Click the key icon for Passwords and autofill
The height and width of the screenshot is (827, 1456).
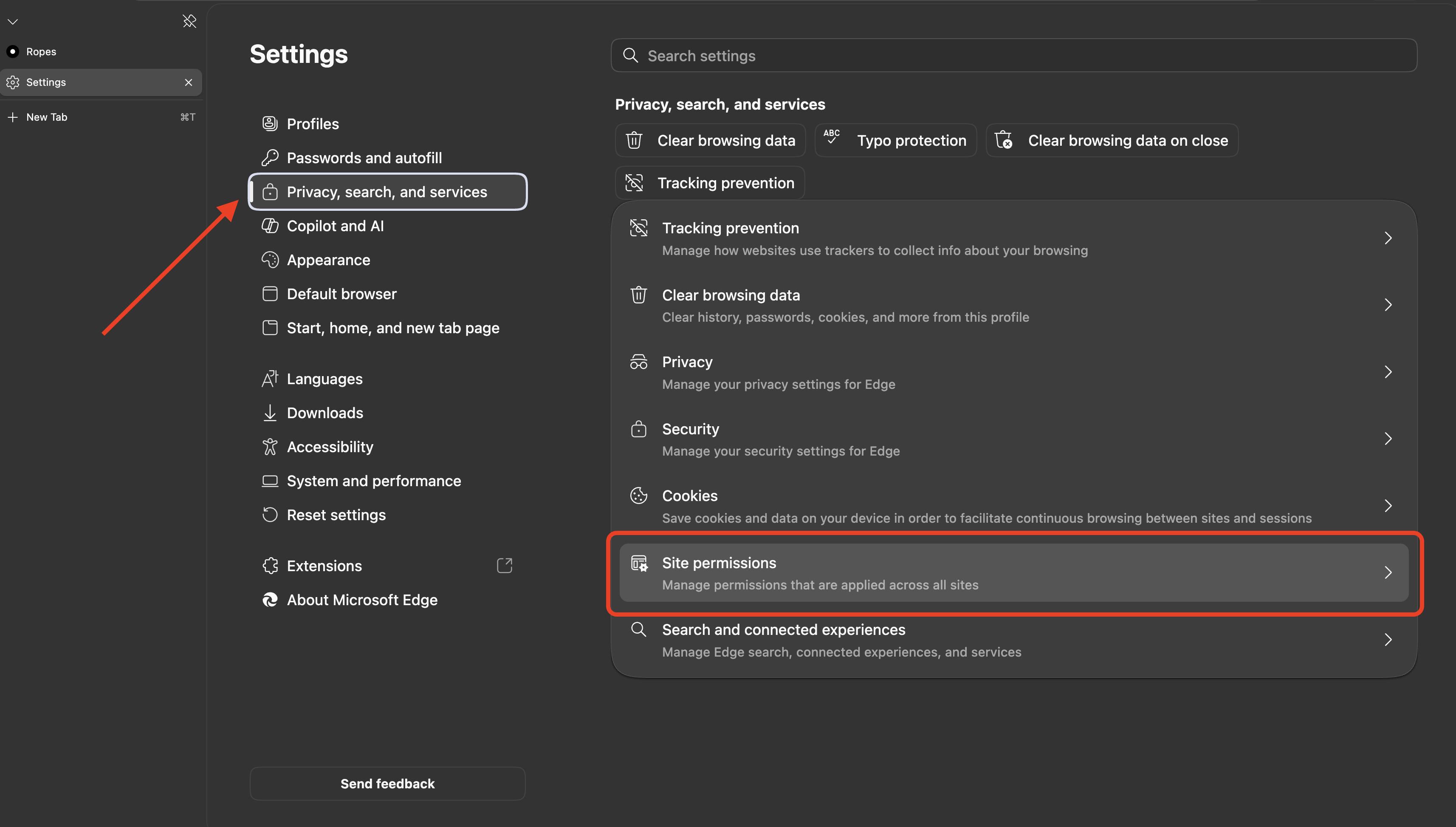[270, 157]
